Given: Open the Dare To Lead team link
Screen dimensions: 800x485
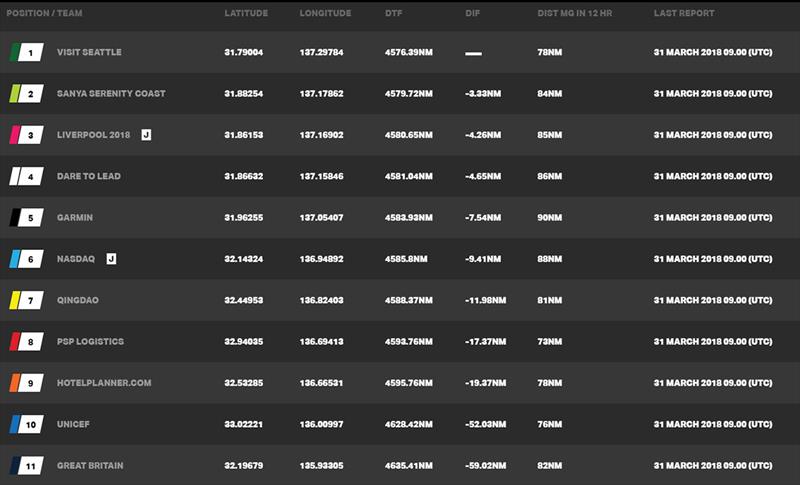Looking at the screenshot, I should click(89, 176).
